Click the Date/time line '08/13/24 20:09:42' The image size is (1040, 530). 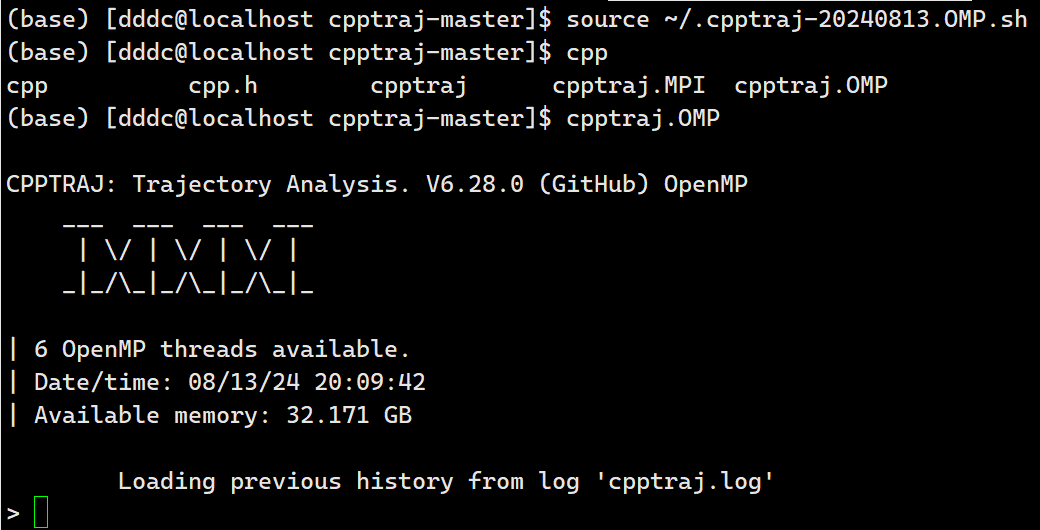point(229,382)
